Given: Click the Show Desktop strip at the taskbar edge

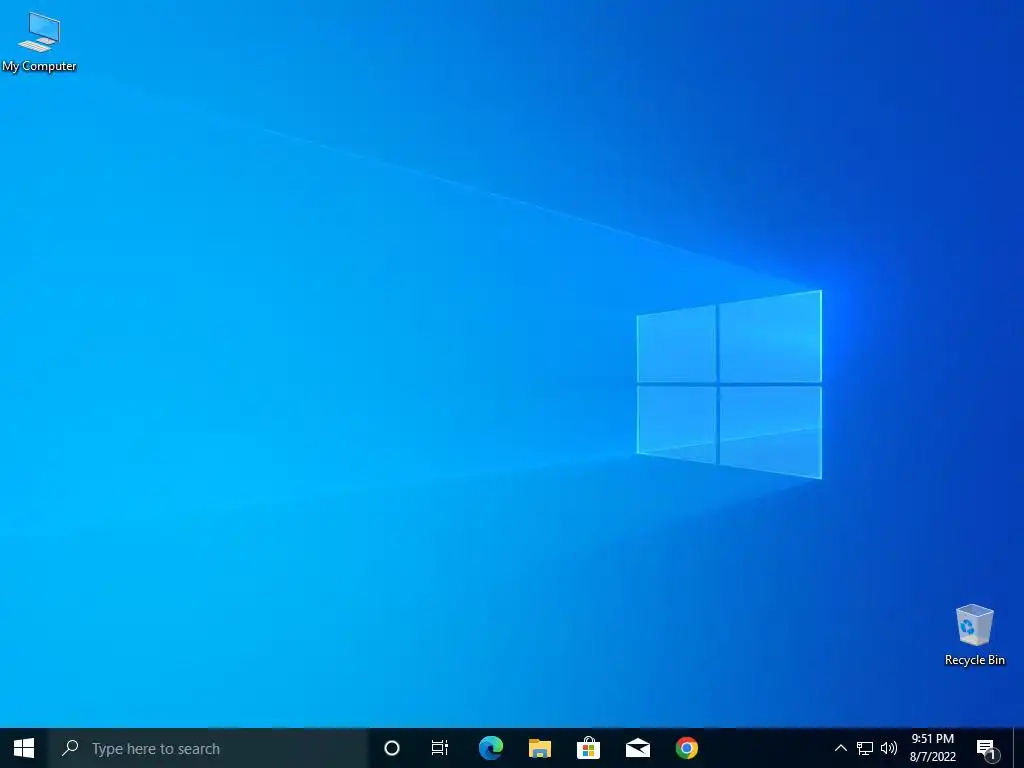Looking at the screenshot, I should tap(1019, 748).
